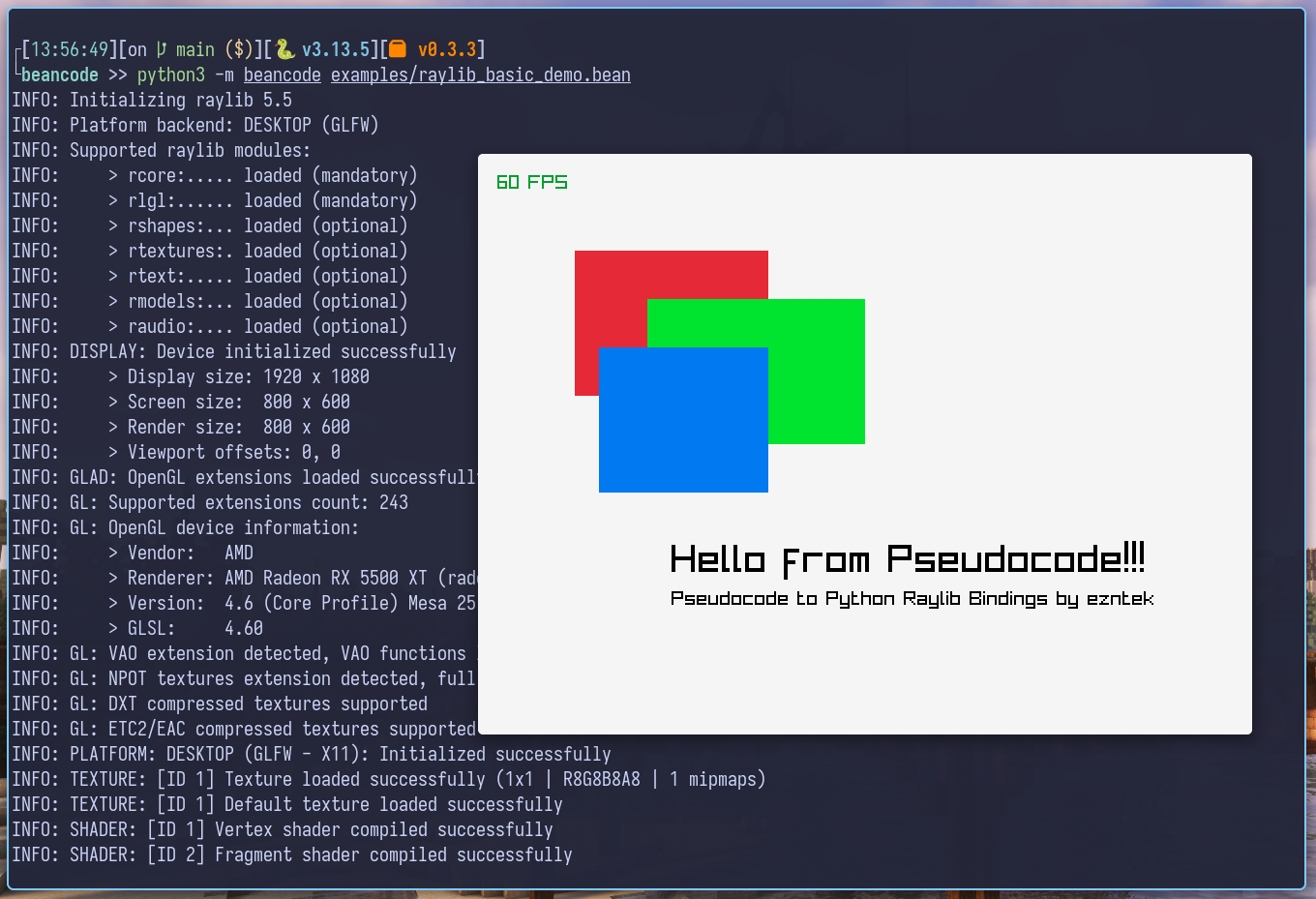1316x899 pixels.
Task: Click 'Fragment shader compiled successfully' line
Action: [292, 854]
